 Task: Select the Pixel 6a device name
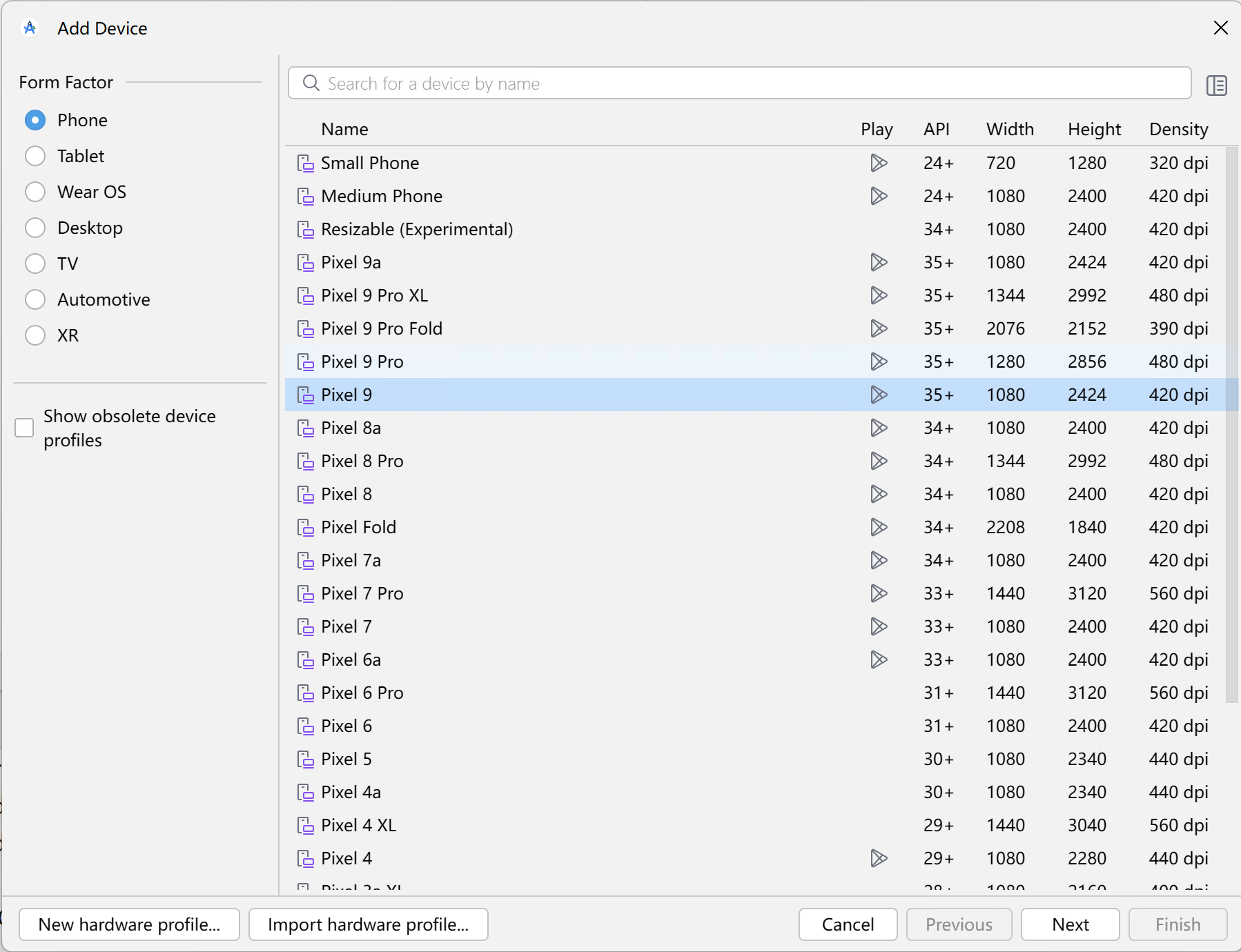pyautogui.click(x=351, y=660)
